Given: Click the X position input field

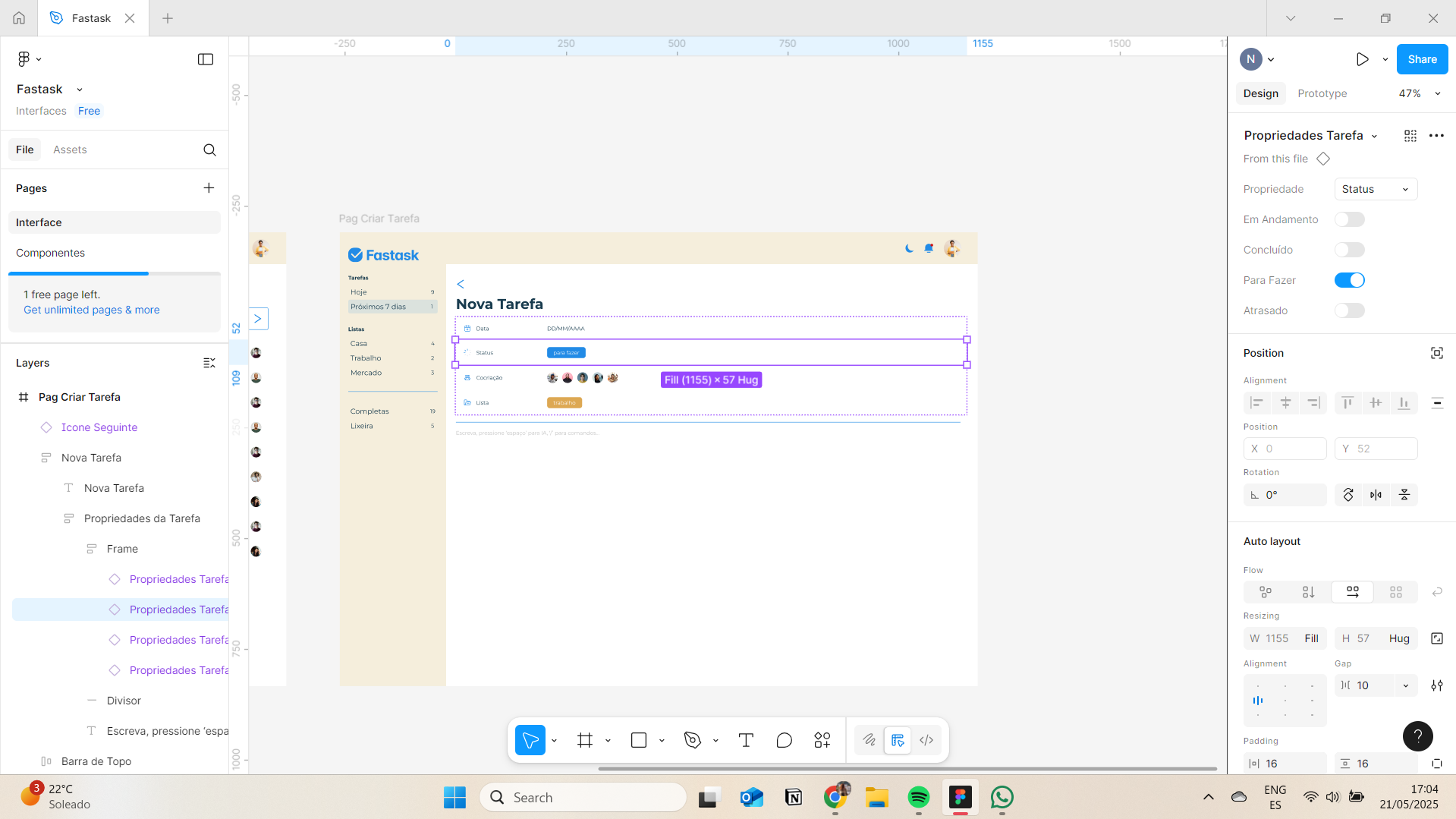Looking at the screenshot, I should tap(1285, 449).
